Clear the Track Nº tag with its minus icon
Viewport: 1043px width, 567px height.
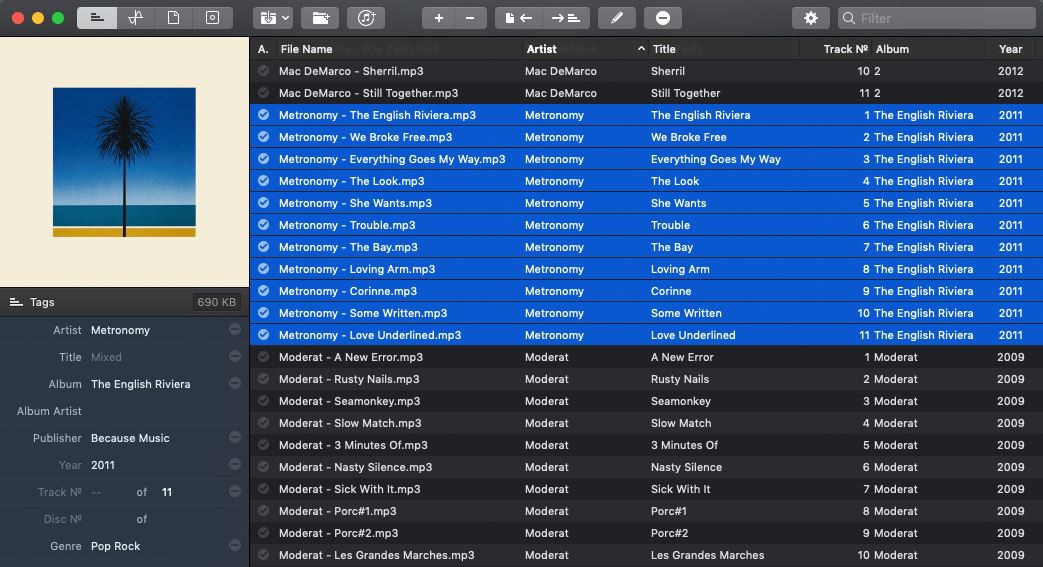pos(235,491)
